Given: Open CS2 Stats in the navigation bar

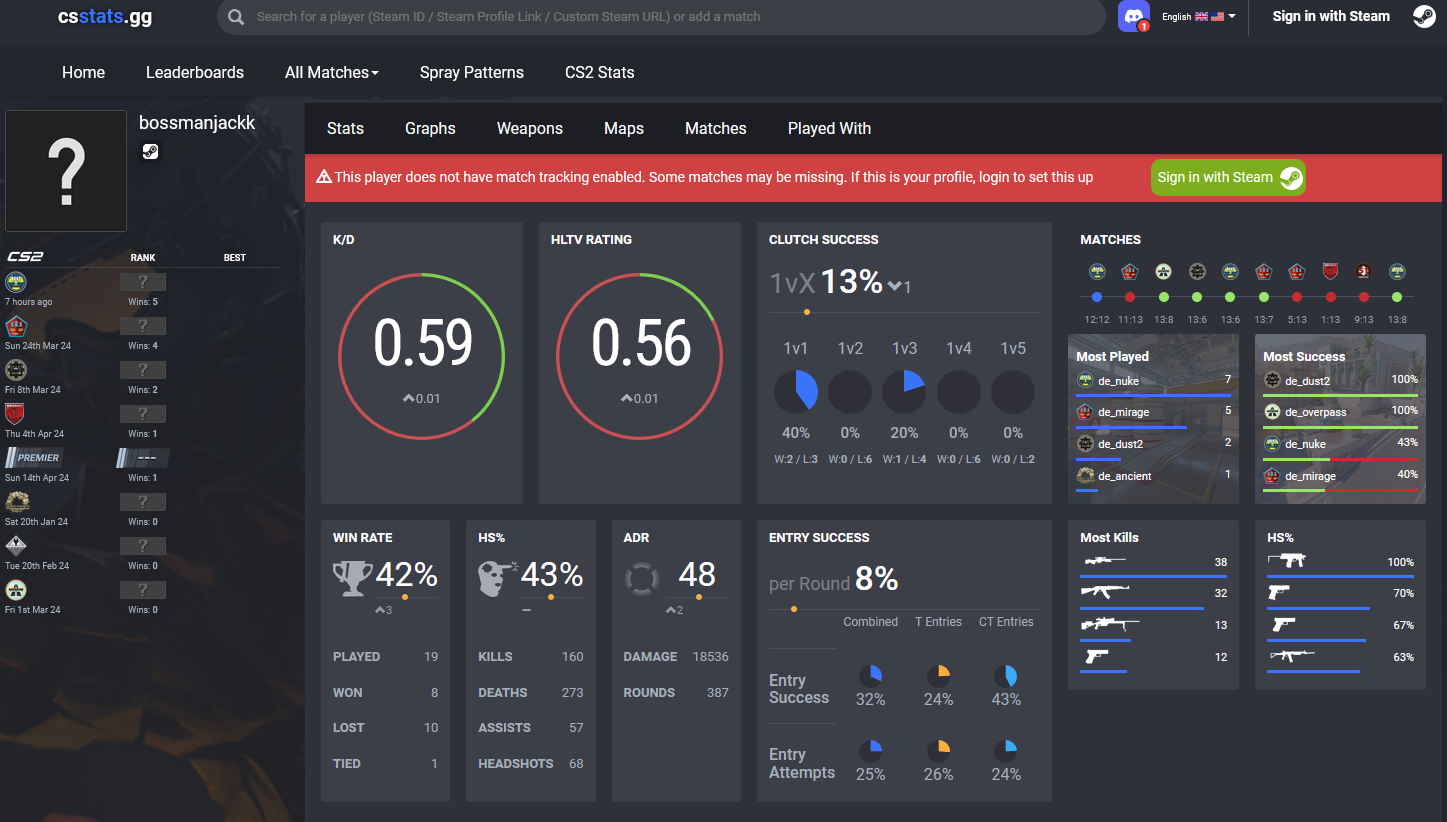Looking at the screenshot, I should [x=600, y=72].
